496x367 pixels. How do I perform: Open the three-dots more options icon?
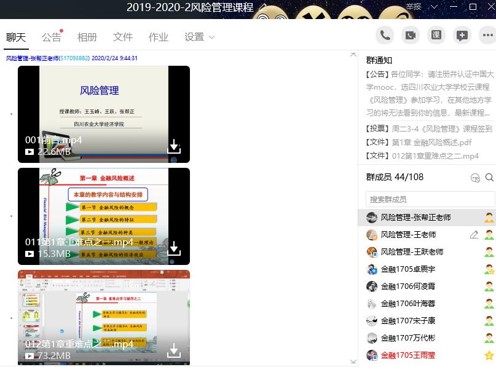487,35
